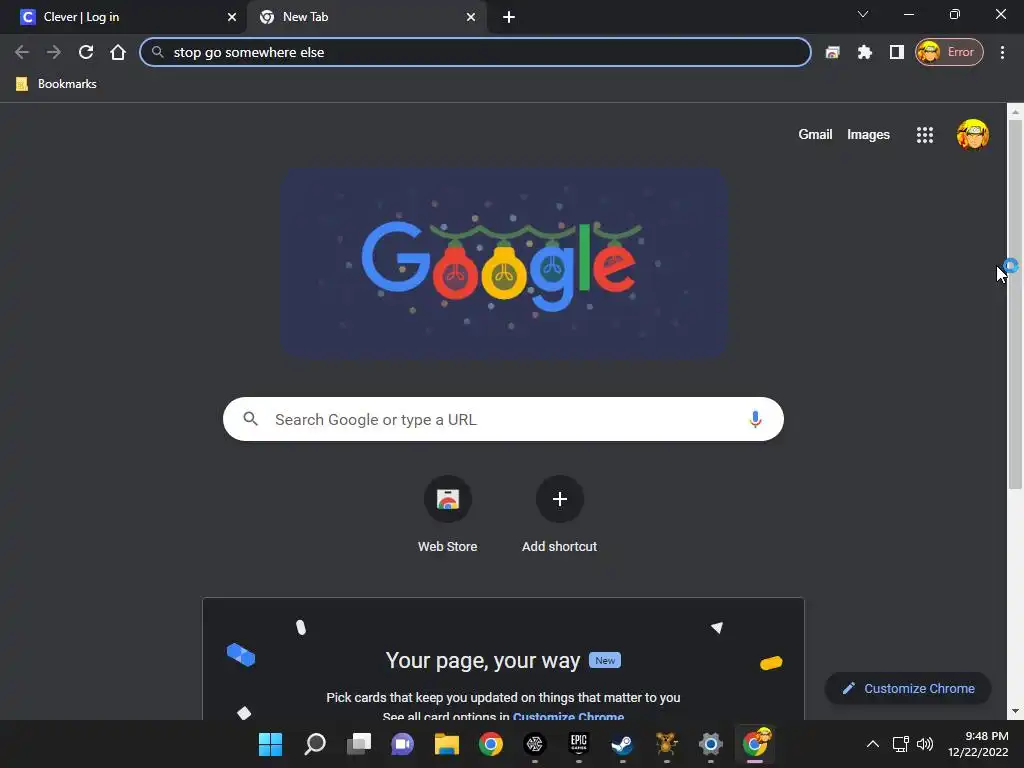Open File Explorer from taskbar
Viewport: 1024px width, 768px height.
(447, 744)
